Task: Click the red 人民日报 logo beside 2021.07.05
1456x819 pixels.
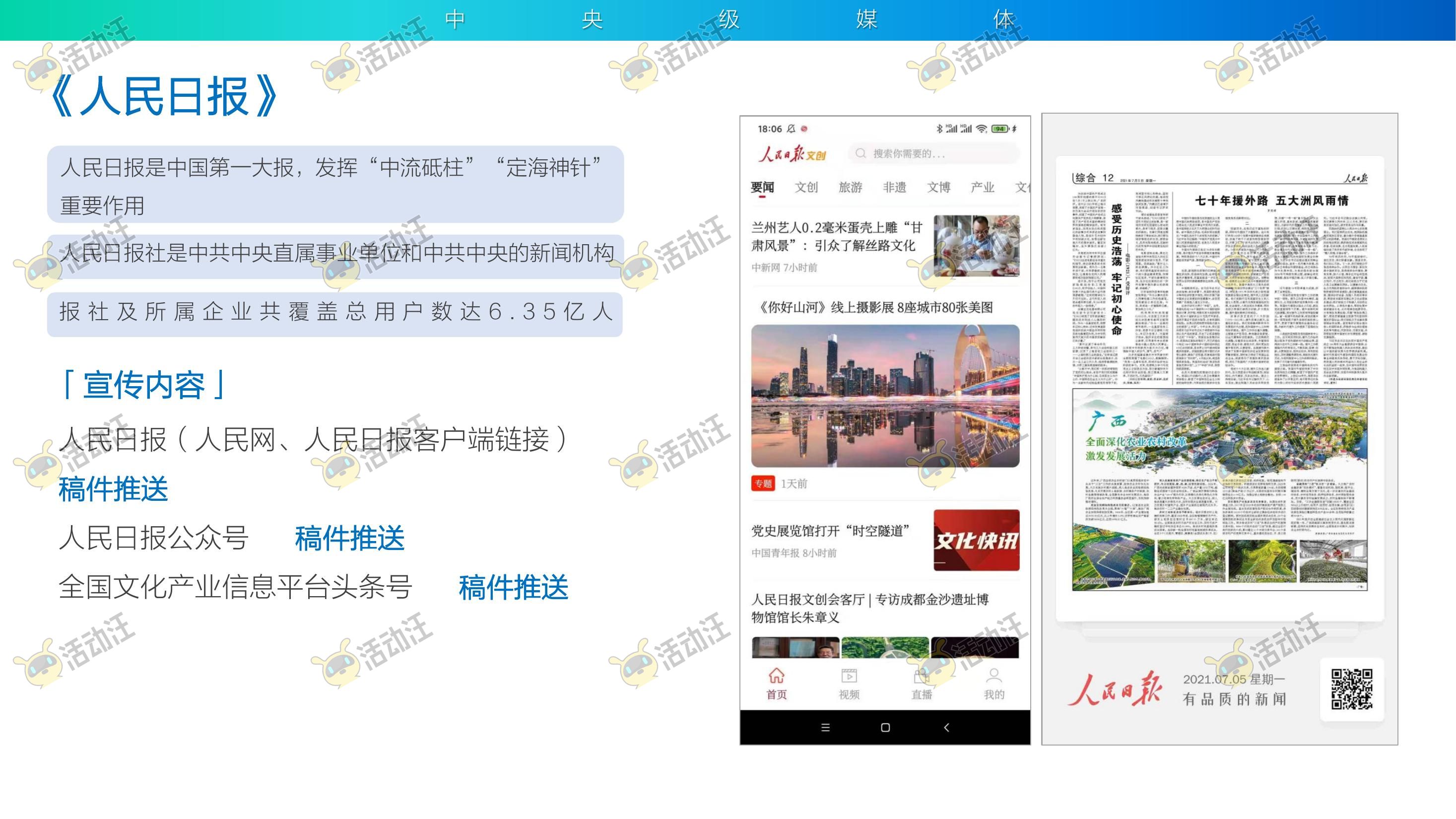Action: click(1115, 689)
